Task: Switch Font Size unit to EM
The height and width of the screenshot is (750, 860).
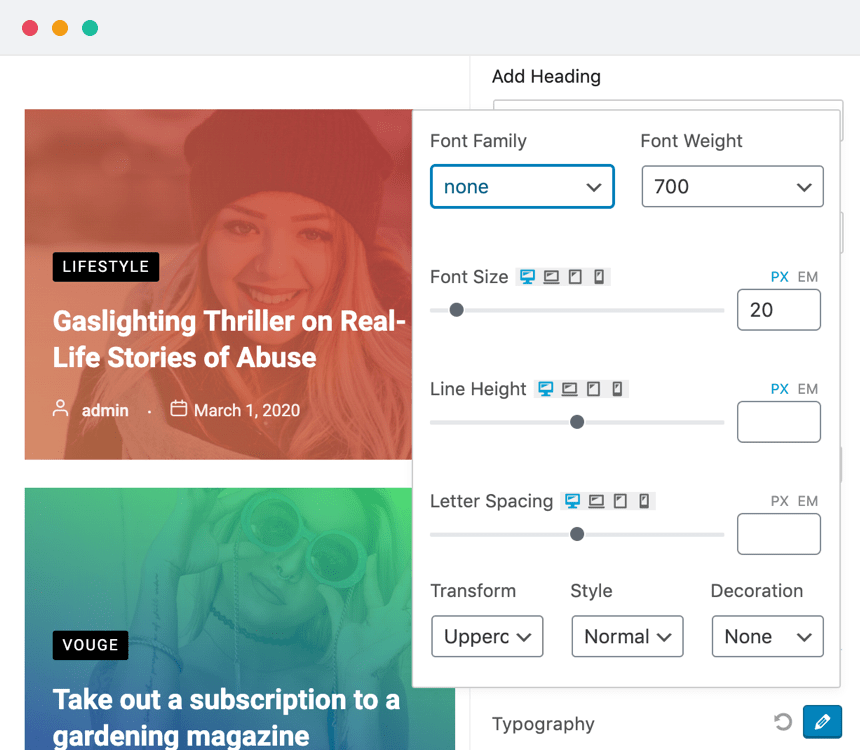Action: 808,277
